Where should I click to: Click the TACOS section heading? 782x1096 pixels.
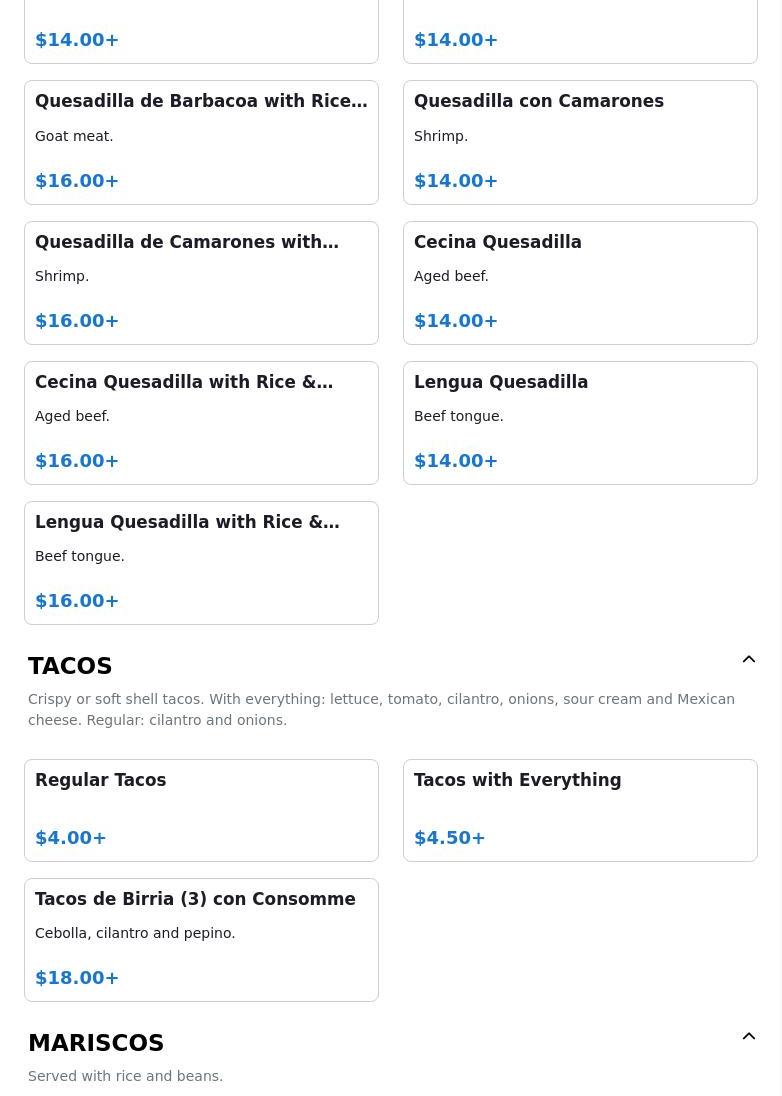click(70, 666)
